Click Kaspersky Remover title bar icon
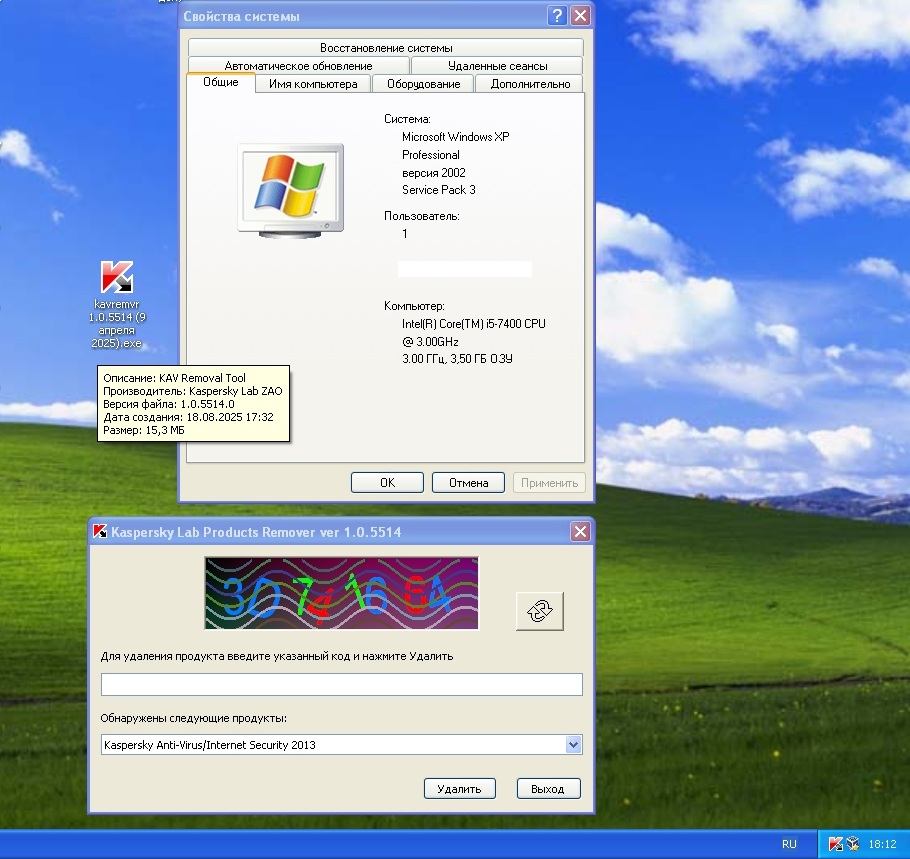Screen dimensions: 910x859 coord(99,532)
